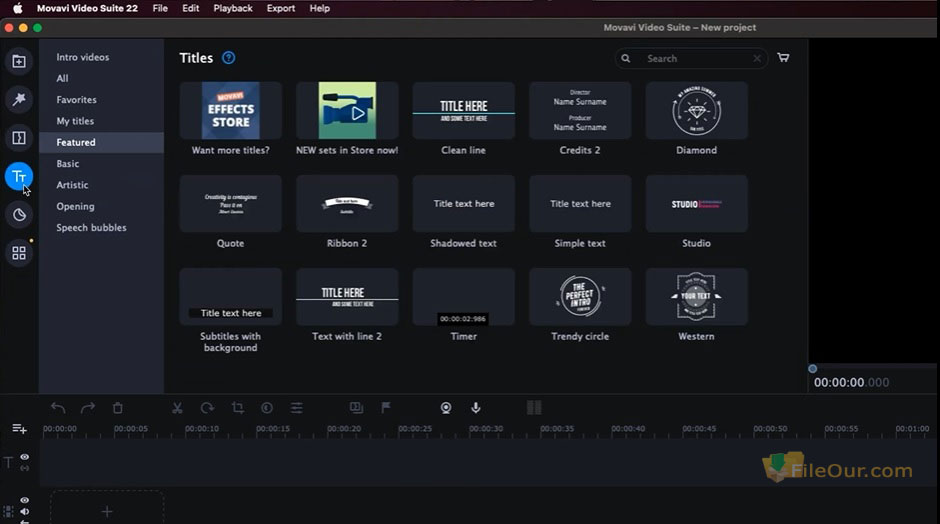Open the Effects magic wand tab
Screen dimensions: 940x524
click(x=19, y=100)
